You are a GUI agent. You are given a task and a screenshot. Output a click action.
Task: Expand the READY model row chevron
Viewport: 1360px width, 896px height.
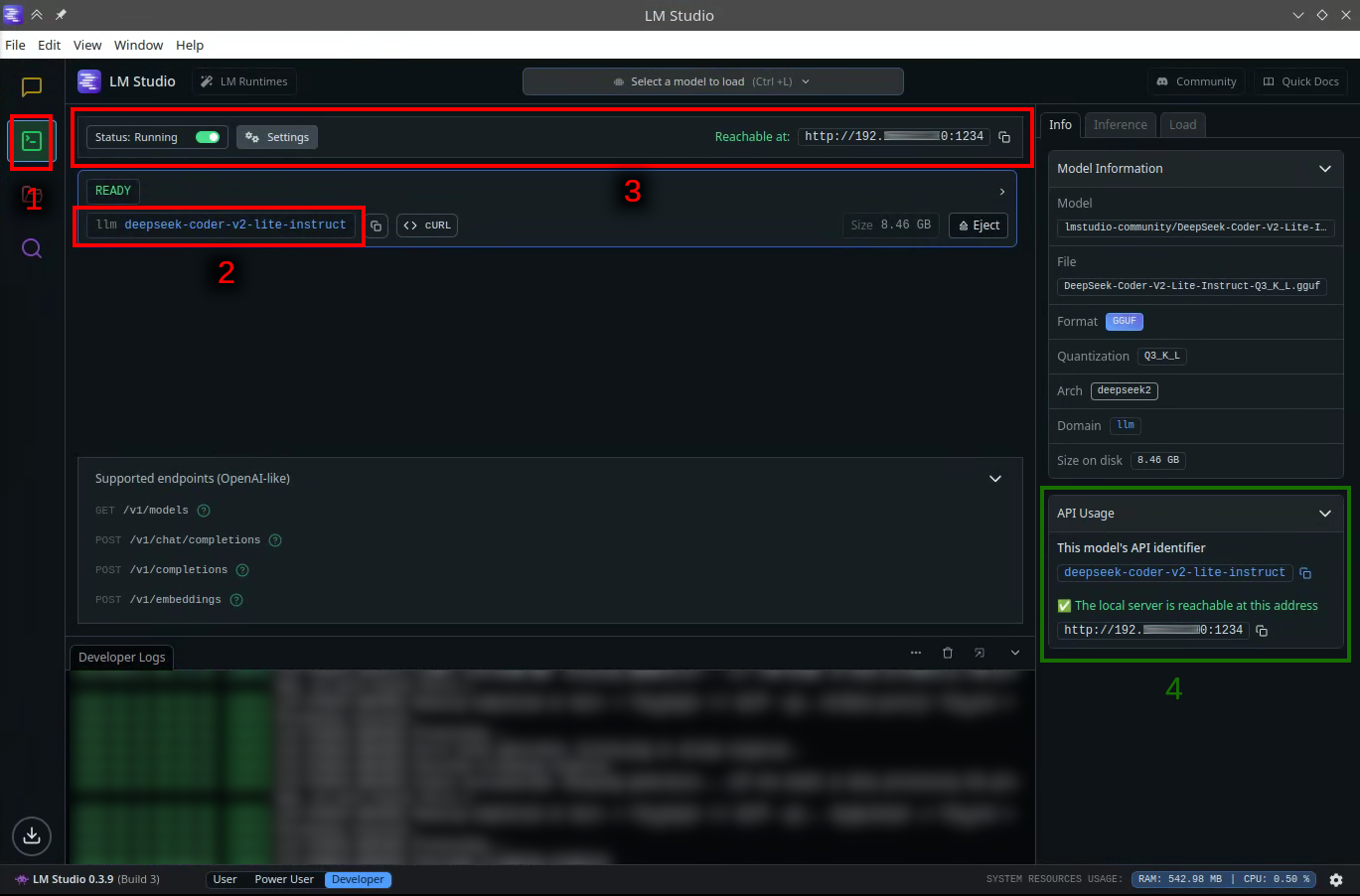pos(1001,192)
